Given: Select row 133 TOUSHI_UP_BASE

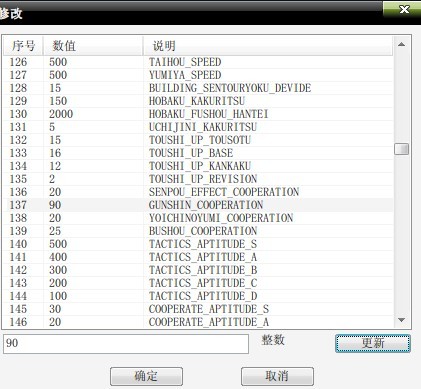Looking at the screenshot, I should 198,153.
